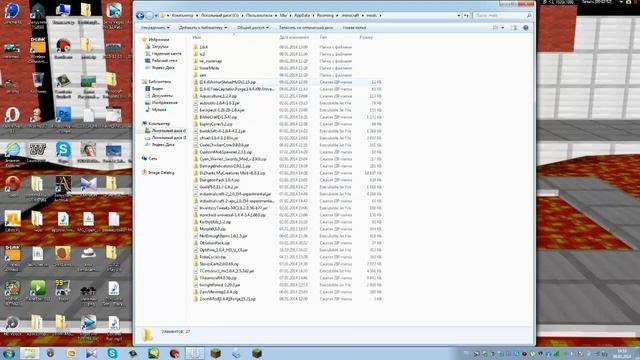Select Documents in the navigation pane
640x360 pixels.
click(x=159, y=96)
